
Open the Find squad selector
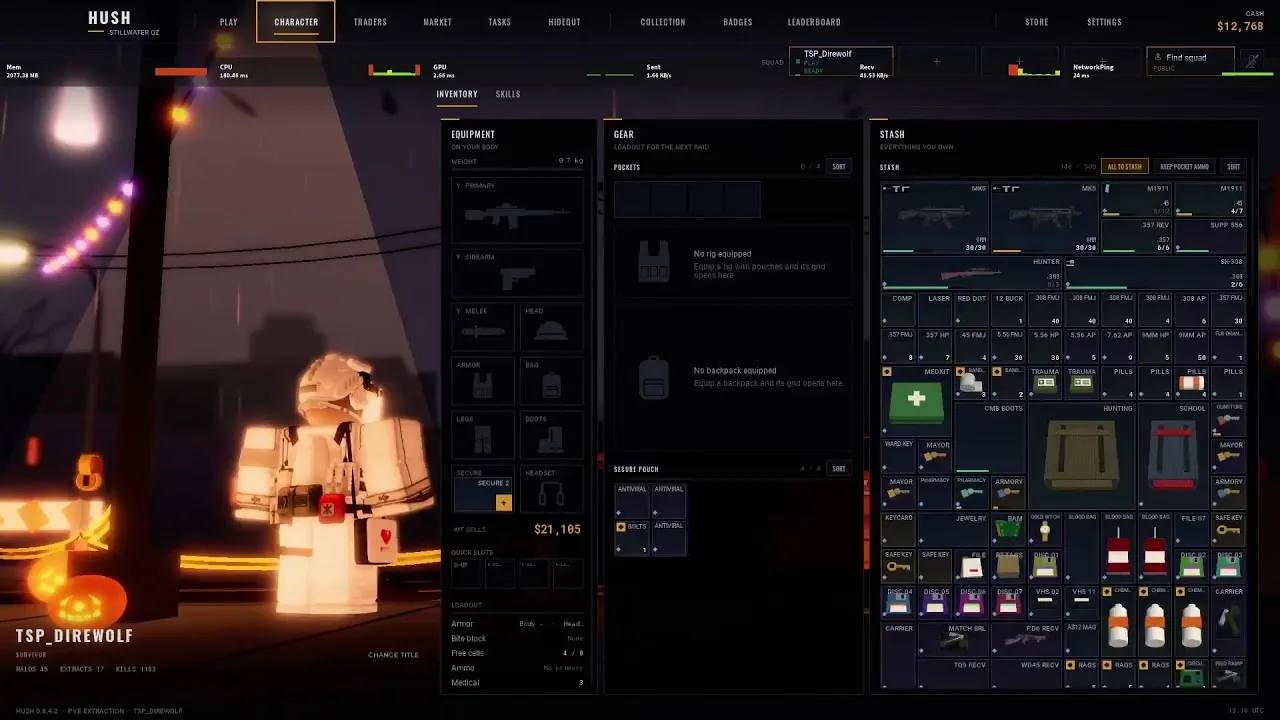click(1190, 61)
